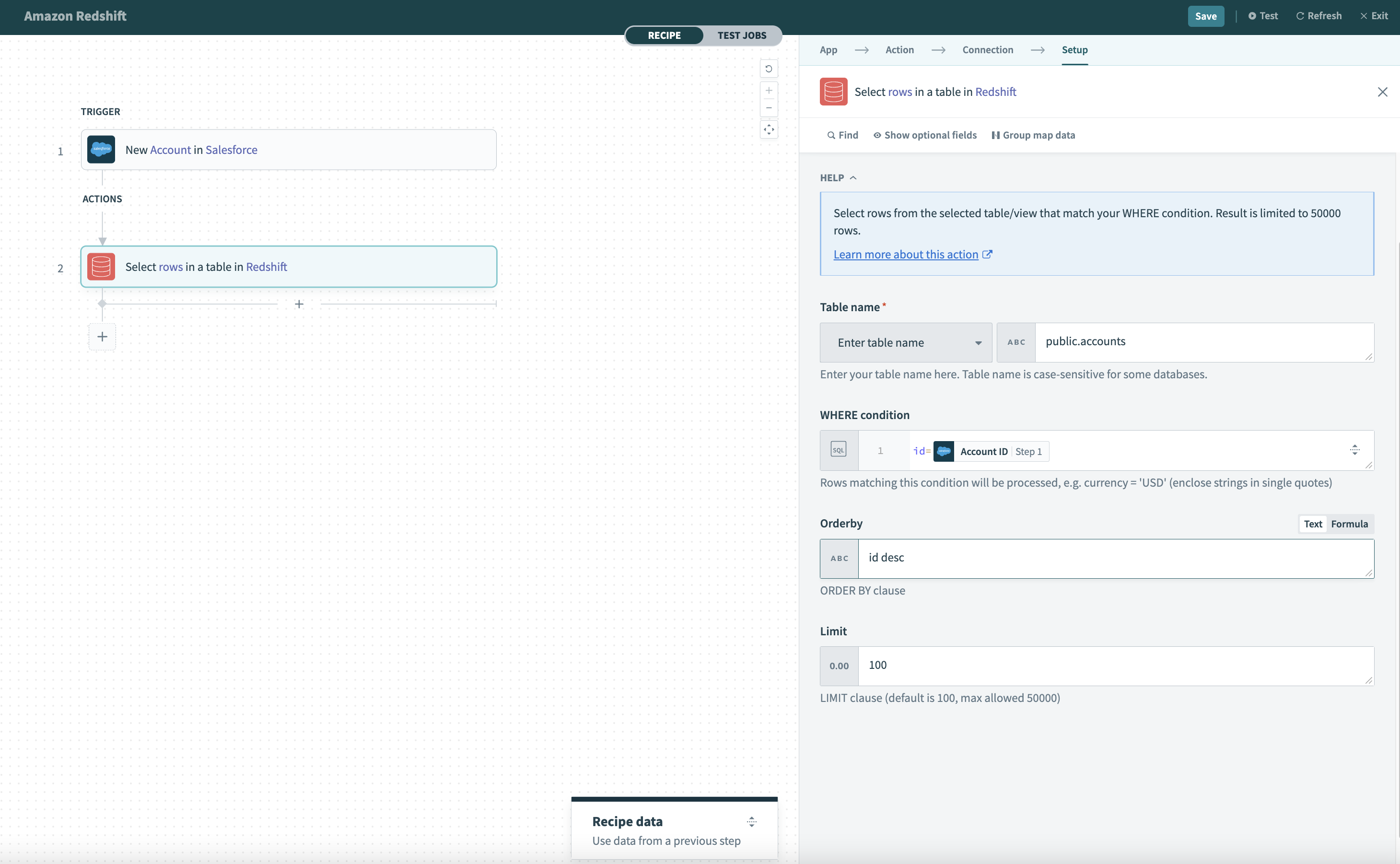Save the recipe
Viewport: 1400px width, 864px height.
[x=1206, y=15]
